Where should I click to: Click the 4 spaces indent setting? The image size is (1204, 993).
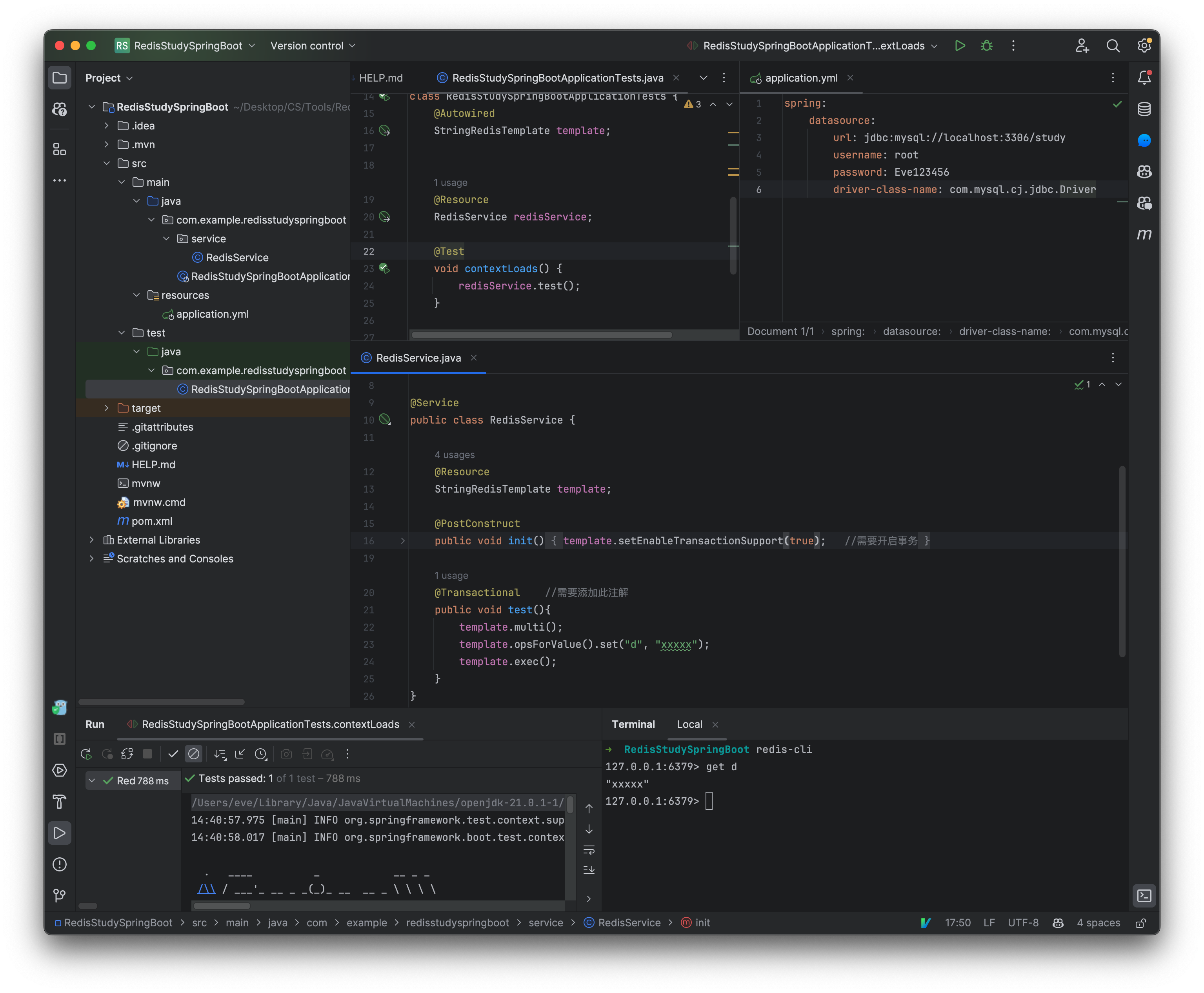pyautogui.click(x=1098, y=923)
